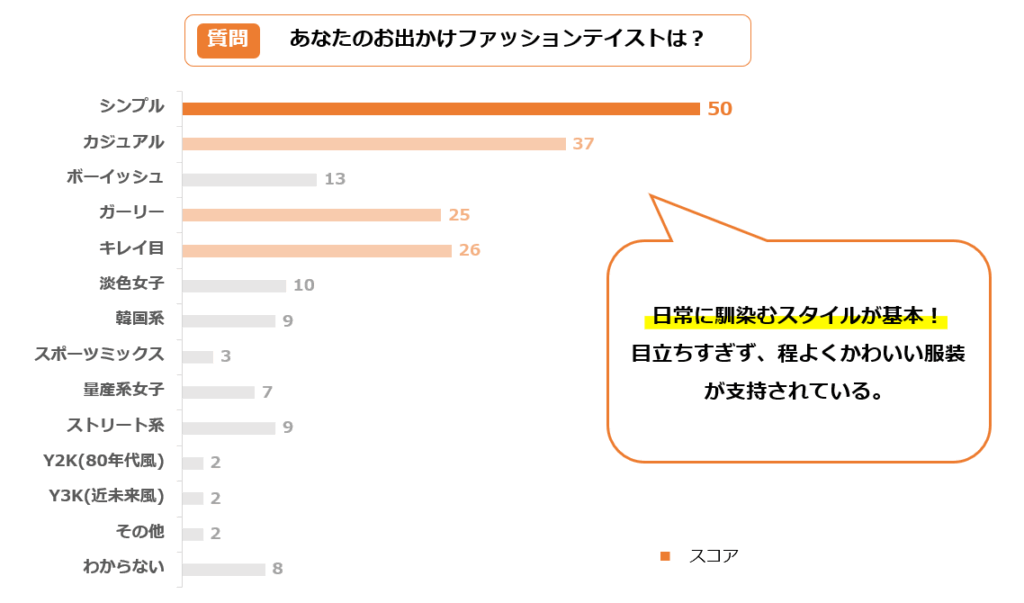Click the highlighted text 日常に馴染むスタイルが基本！
The width and height of the screenshot is (1024, 603).
[x=794, y=318]
